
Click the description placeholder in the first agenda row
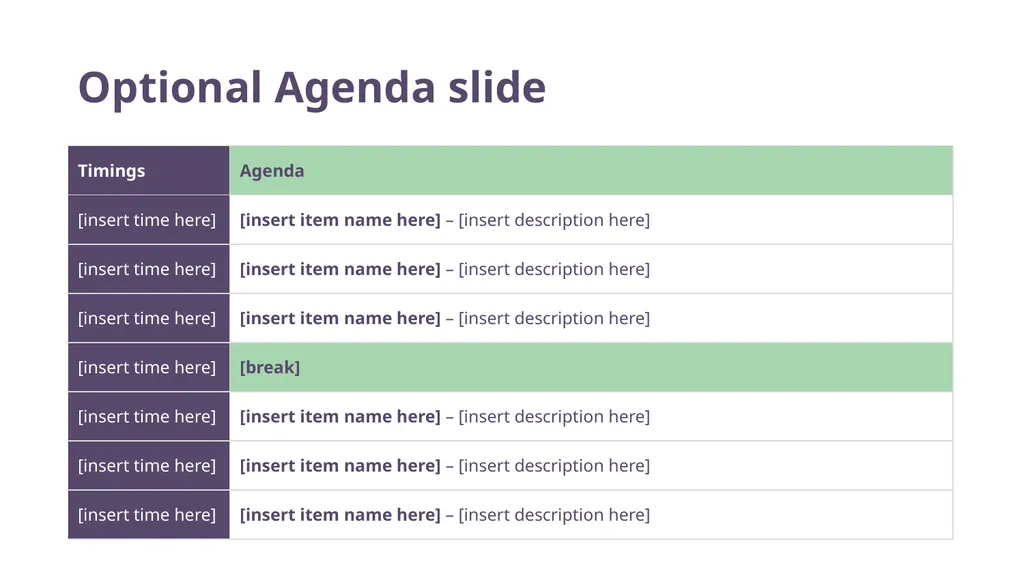(554, 220)
